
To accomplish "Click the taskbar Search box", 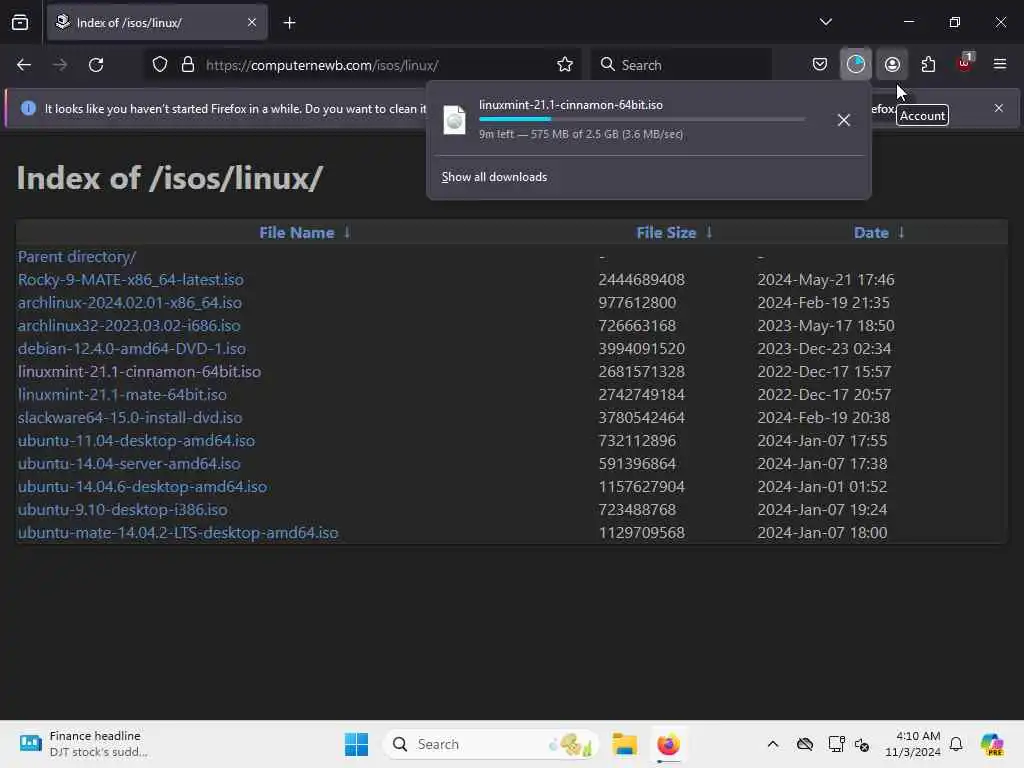I will 491,744.
